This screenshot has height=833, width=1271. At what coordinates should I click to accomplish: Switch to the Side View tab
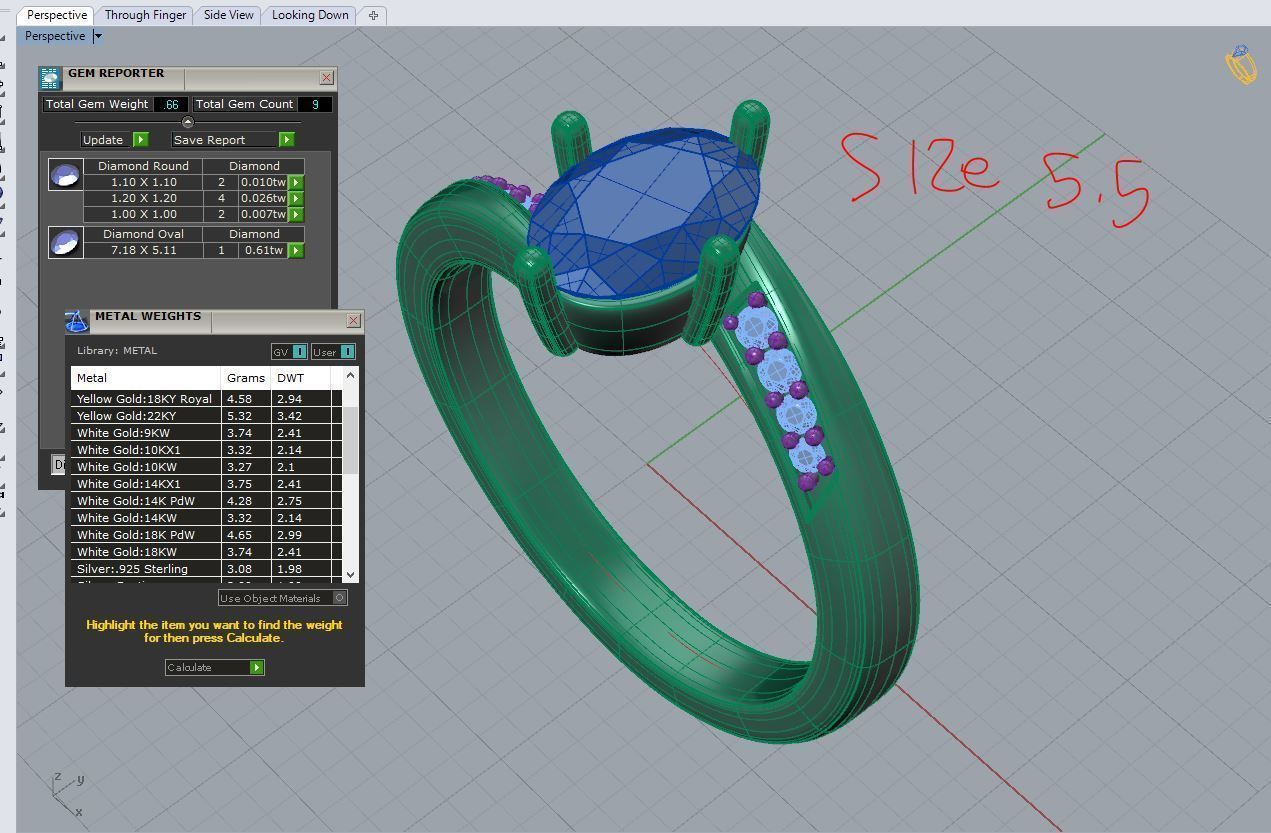tap(228, 15)
